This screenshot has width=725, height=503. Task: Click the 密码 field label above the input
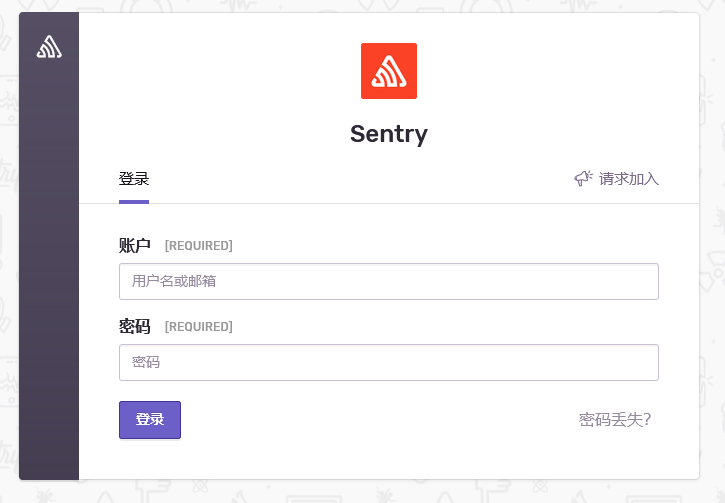point(135,326)
